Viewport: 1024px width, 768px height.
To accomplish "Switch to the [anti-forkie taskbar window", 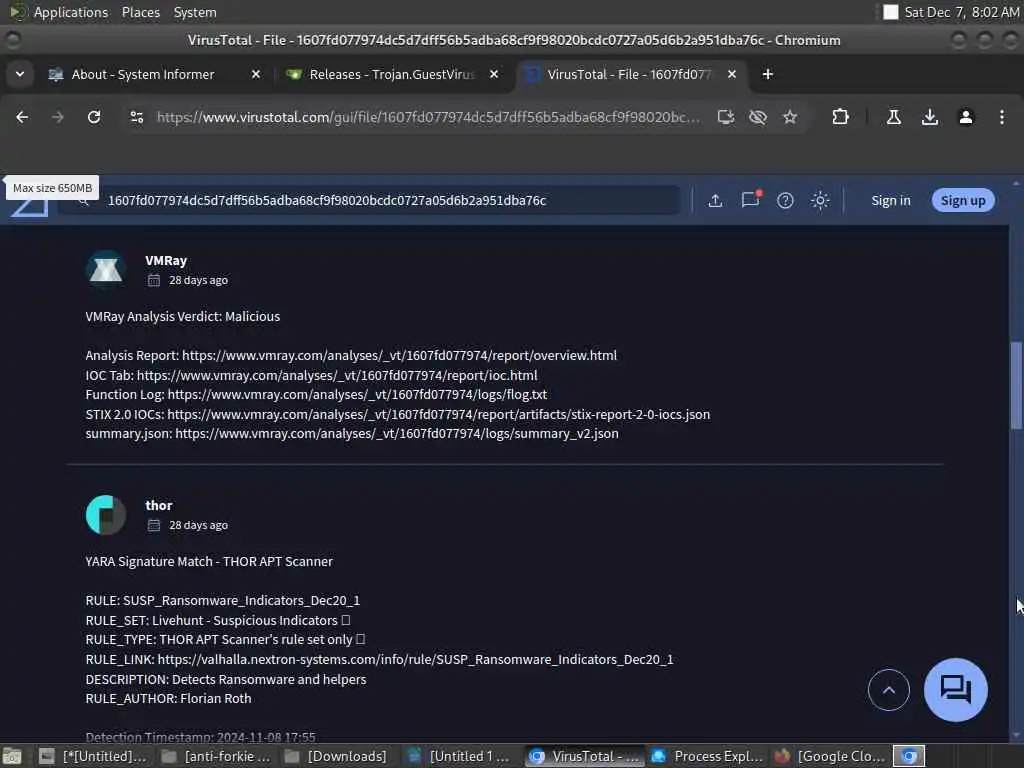I will pyautogui.click(x=216, y=756).
